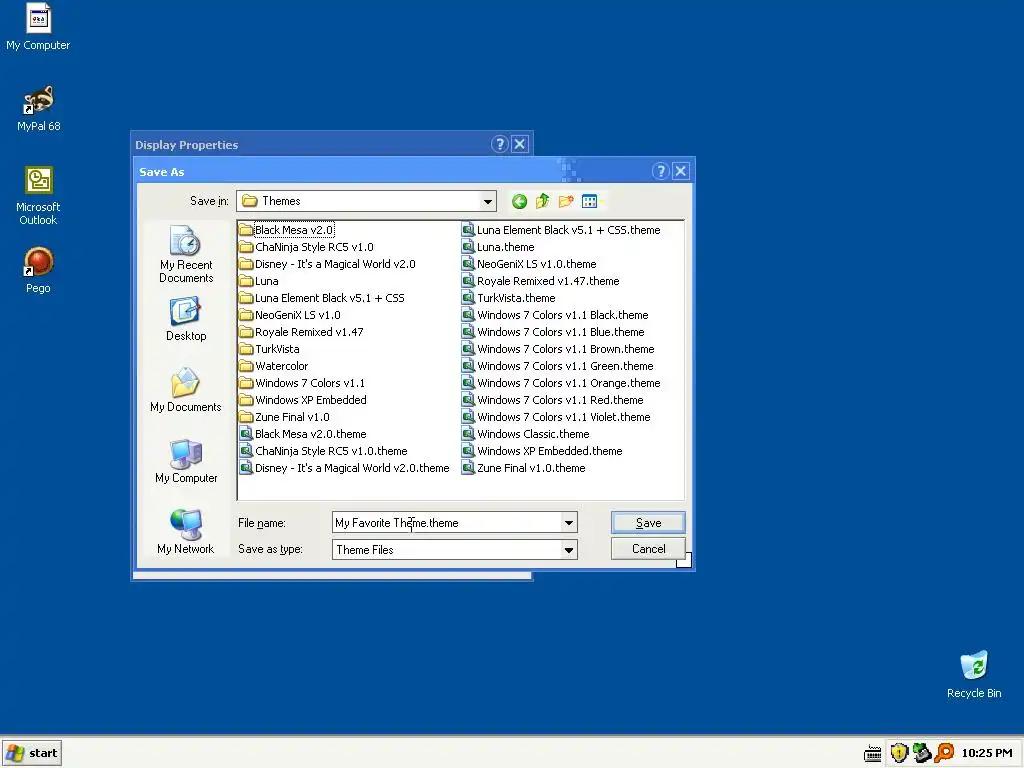Select Luna Element Black v5.1 + CSS.theme

coord(561,230)
